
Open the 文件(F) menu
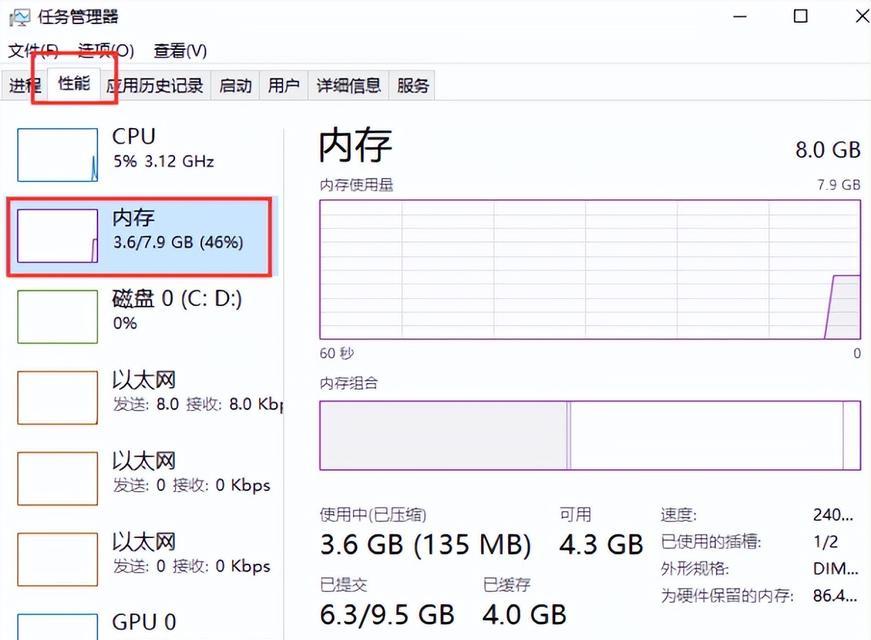(33, 51)
